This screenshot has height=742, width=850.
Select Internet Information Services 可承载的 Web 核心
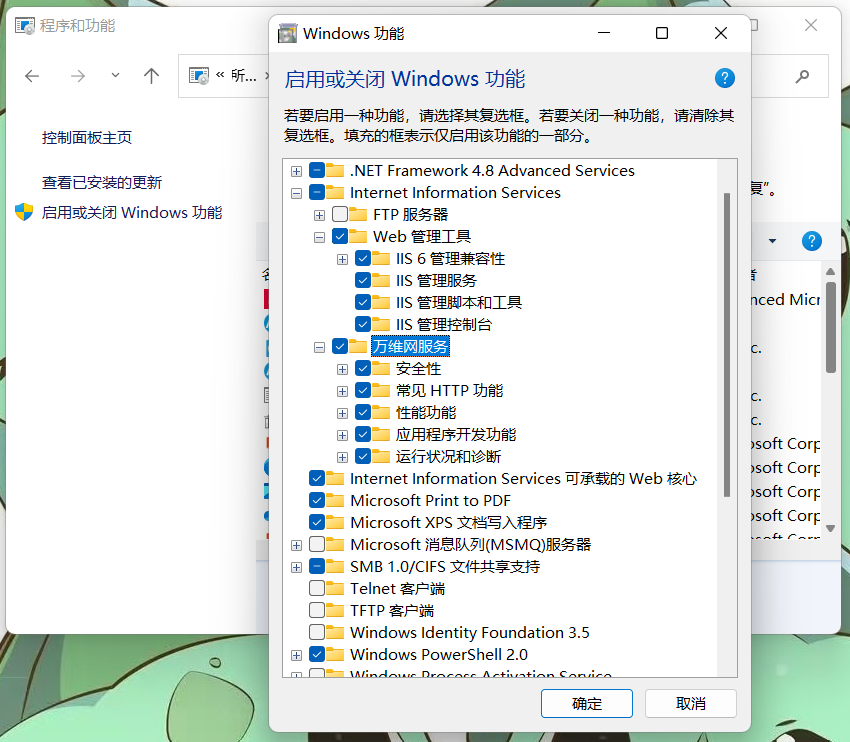(x=523, y=479)
